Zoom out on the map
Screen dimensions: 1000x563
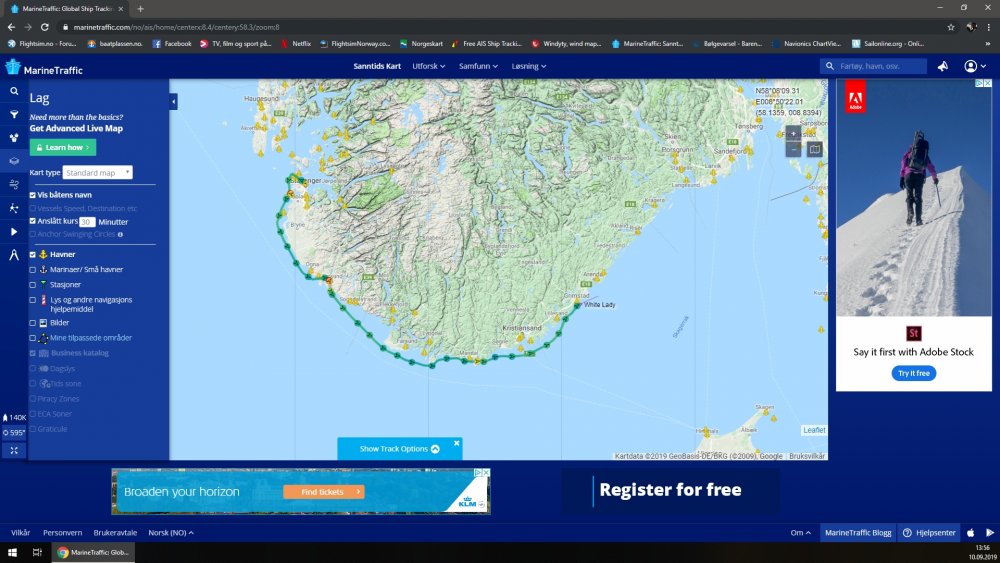(793, 149)
